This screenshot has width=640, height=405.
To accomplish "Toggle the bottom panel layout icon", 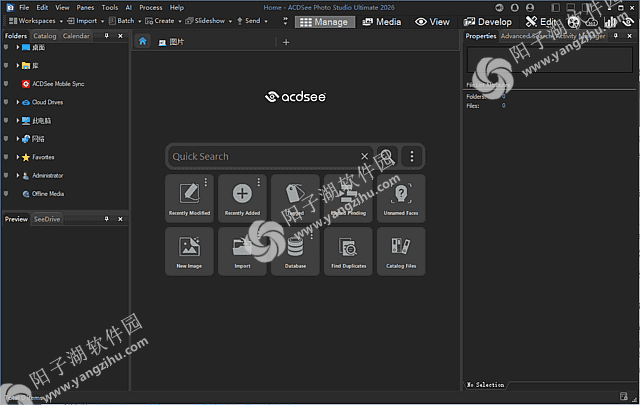I will (571, 7).
